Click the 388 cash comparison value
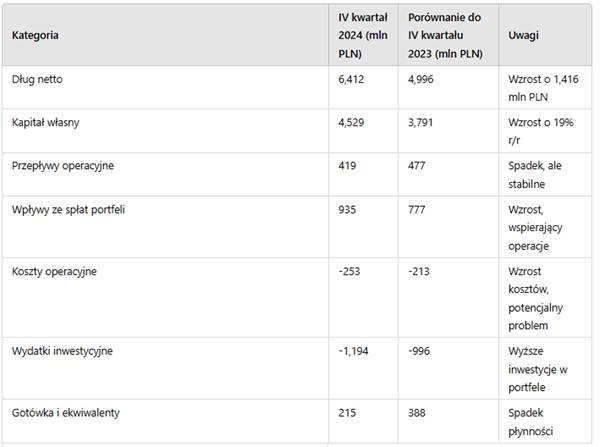The height and width of the screenshot is (447, 605). [418, 413]
